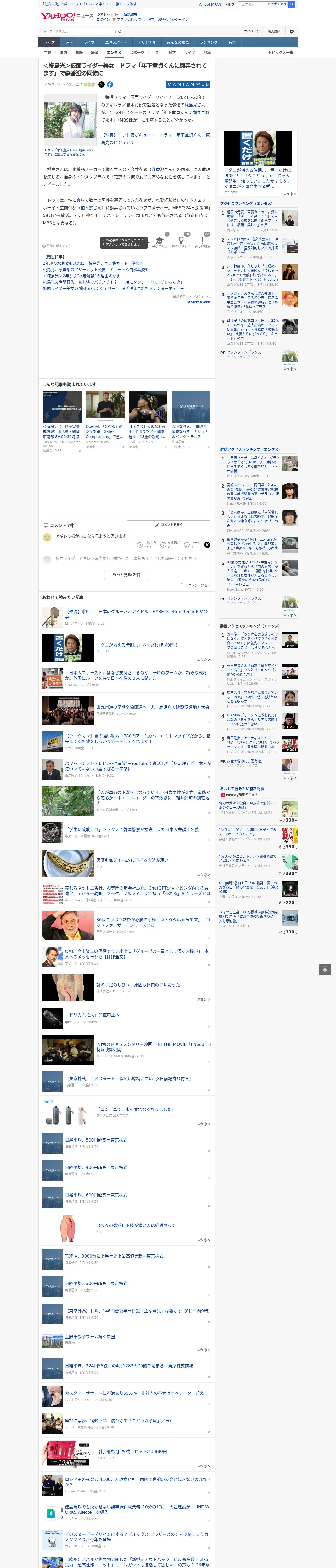Click the ヘルプ link in top bar
The image size is (336, 1568).
click(229, 4)
